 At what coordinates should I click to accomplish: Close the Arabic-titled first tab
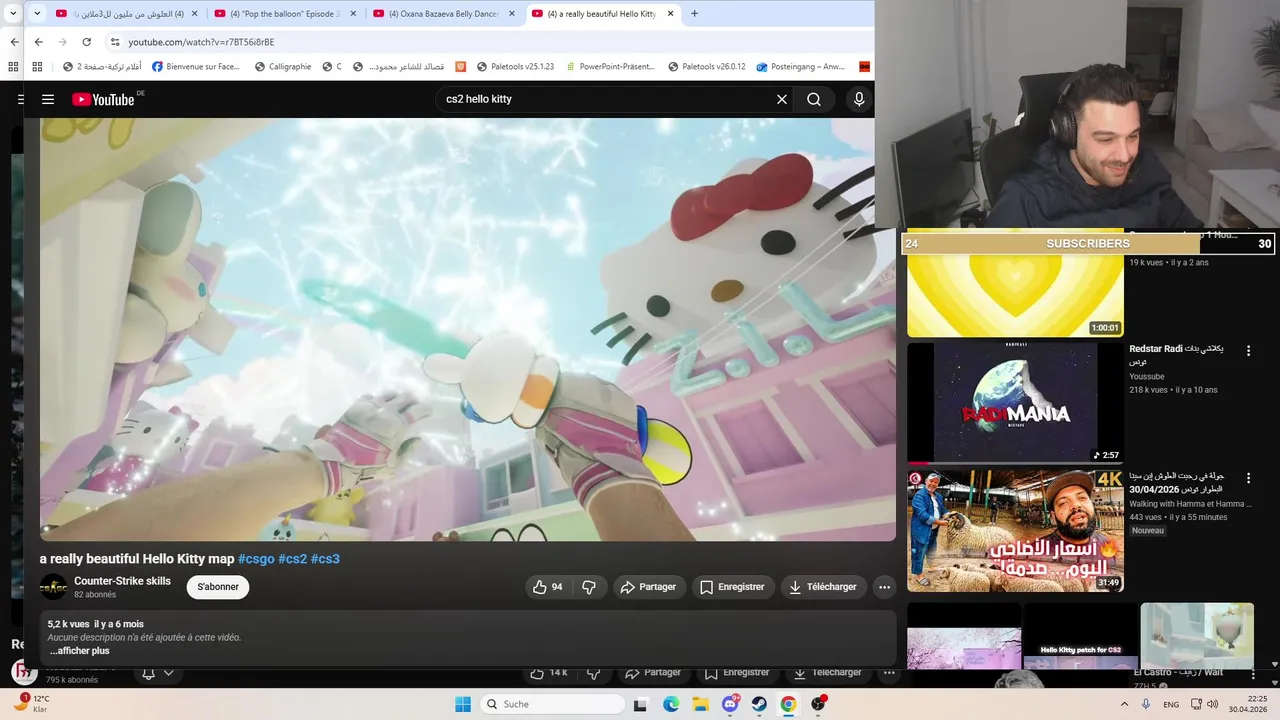194,14
